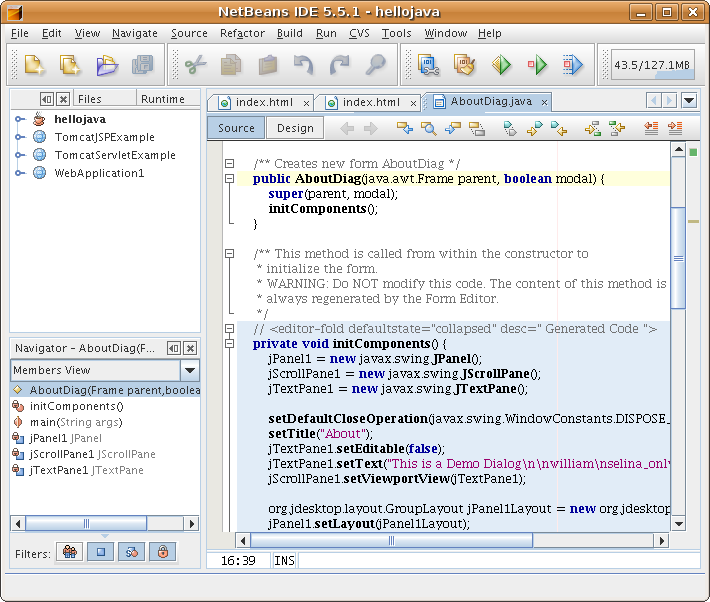710x602 pixels.
Task: Click memory usage indicator 43.5/127.1MB
Action: (652, 65)
